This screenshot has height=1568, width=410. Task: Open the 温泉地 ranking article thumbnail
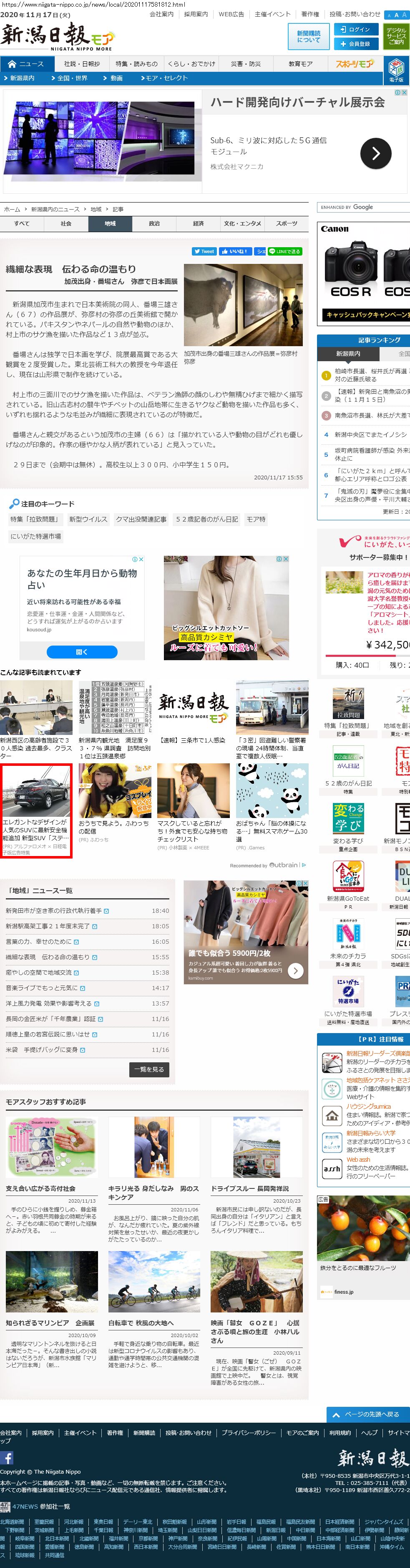(x=114, y=708)
